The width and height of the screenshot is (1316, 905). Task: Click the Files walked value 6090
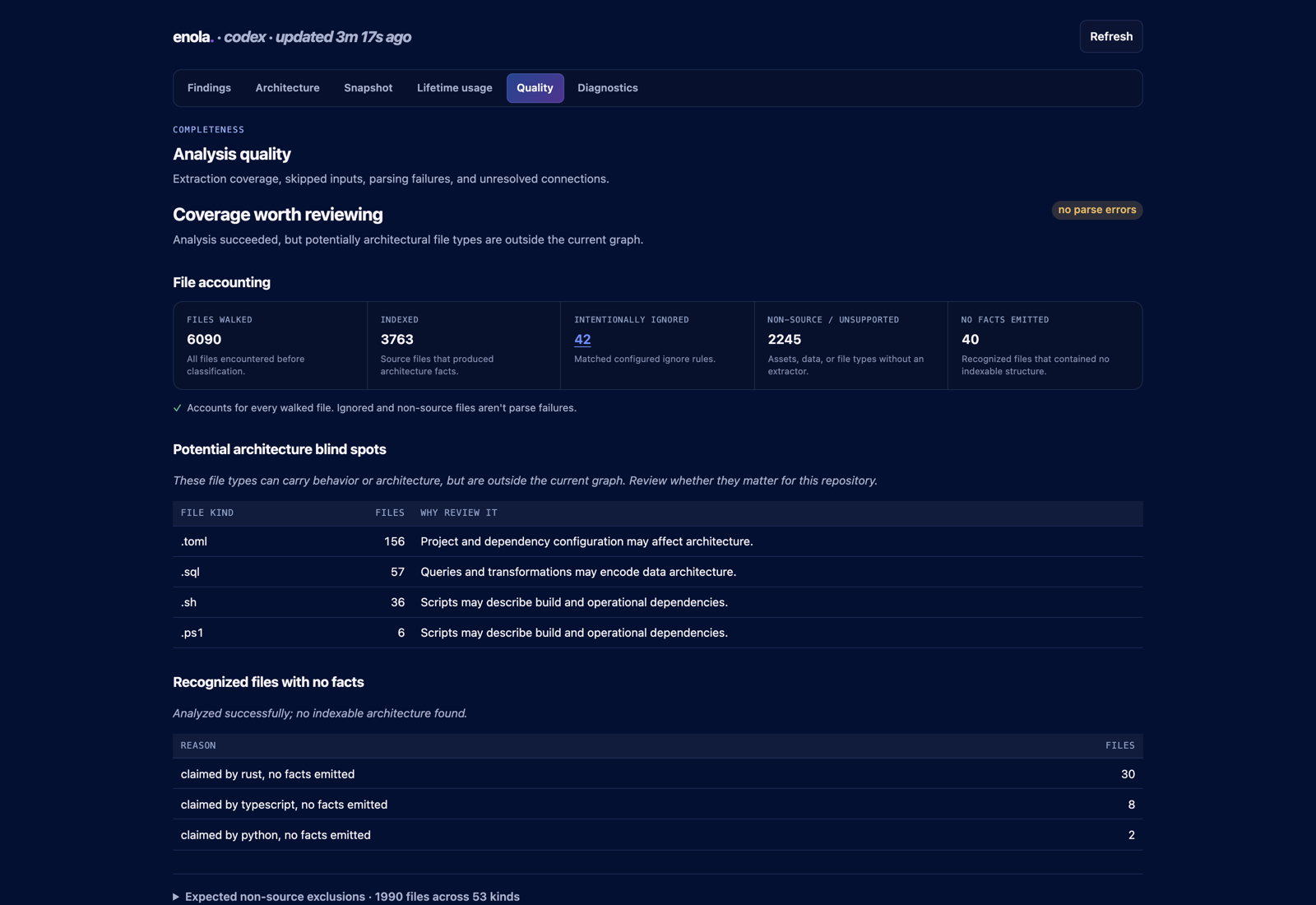204,339
